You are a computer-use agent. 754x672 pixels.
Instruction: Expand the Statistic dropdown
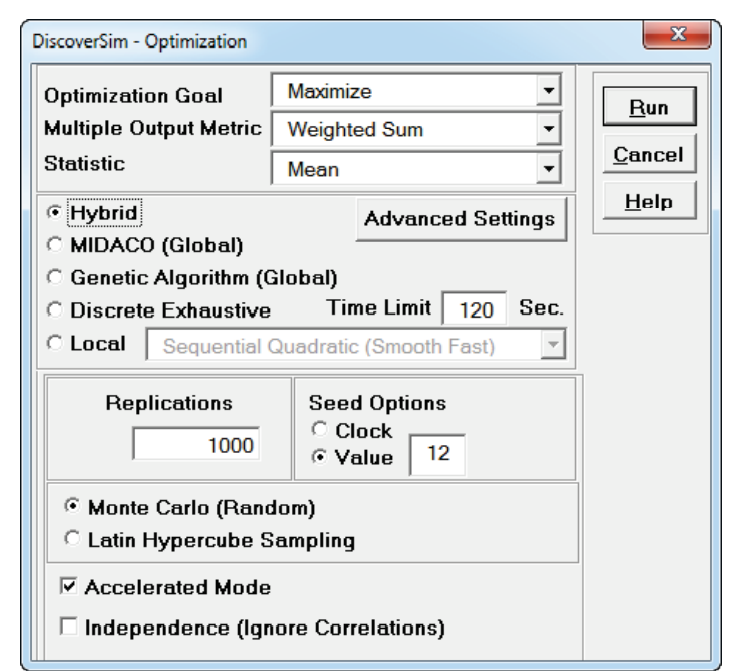click(x=546, y=169)
